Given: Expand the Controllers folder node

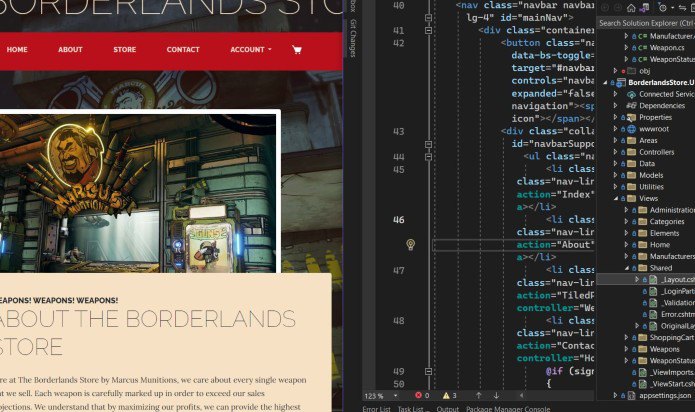Looking at the screenshot, I should [615, 152].
